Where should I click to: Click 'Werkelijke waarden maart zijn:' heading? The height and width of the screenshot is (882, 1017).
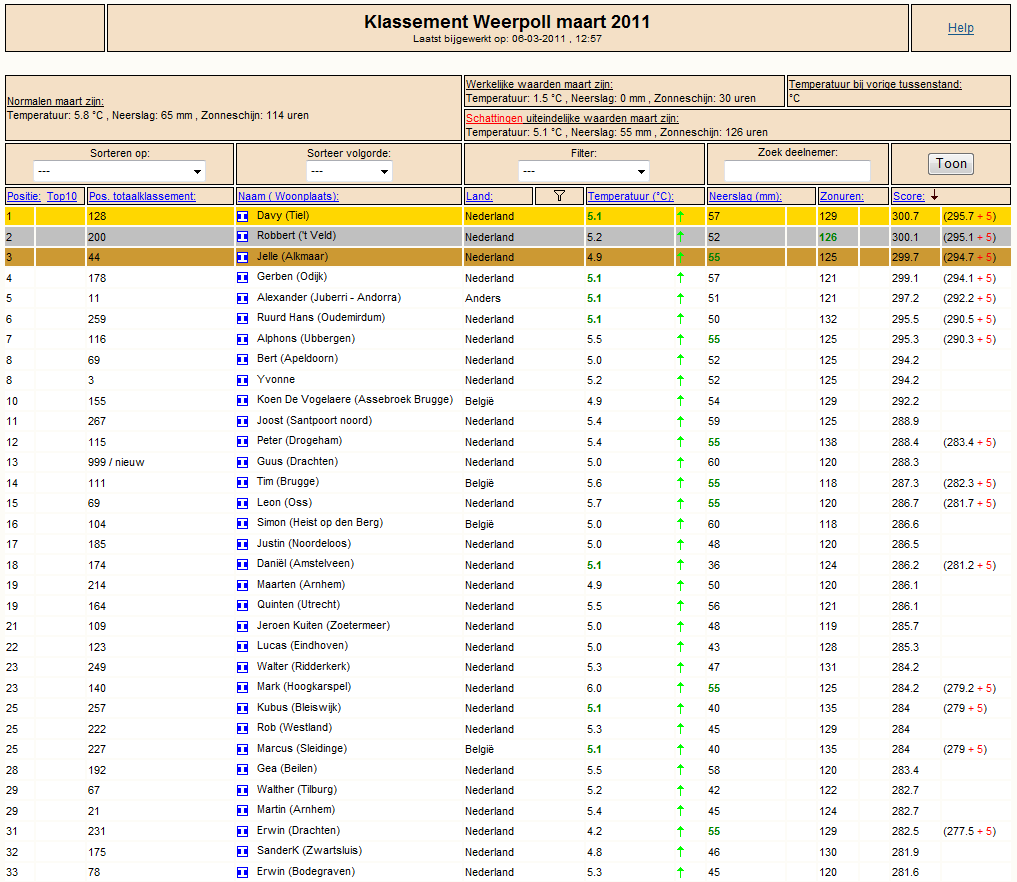(539, 84)
